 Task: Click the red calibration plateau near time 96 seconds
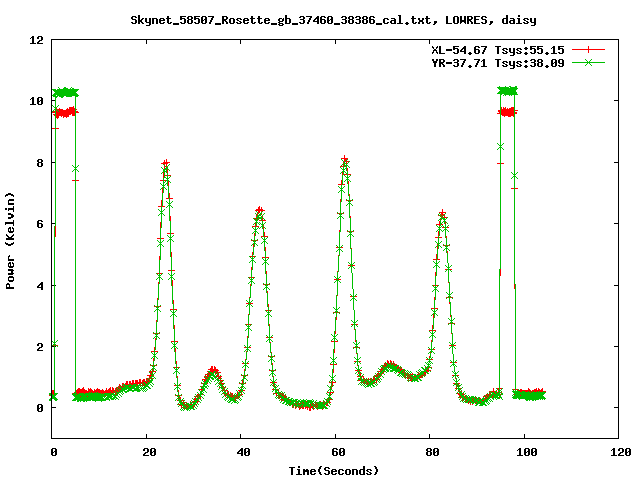click(x=508, y=112)
